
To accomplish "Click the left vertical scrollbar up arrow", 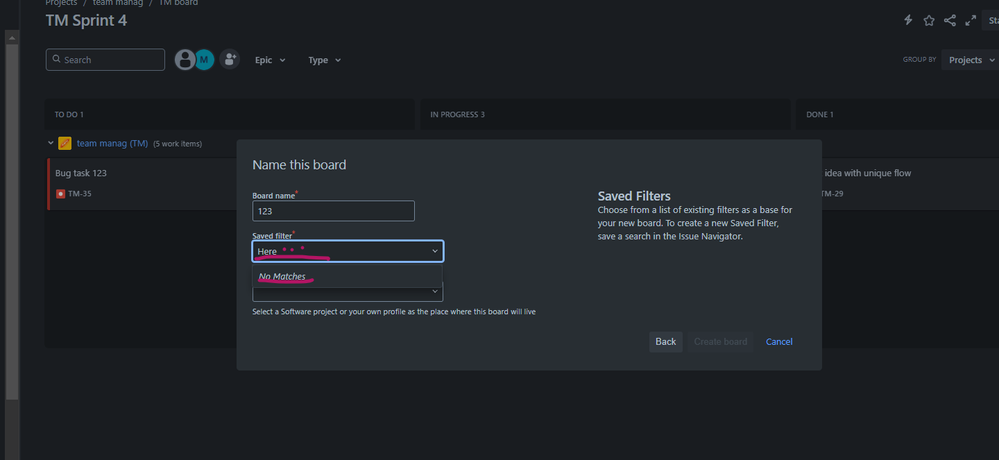I will point(11,38).
